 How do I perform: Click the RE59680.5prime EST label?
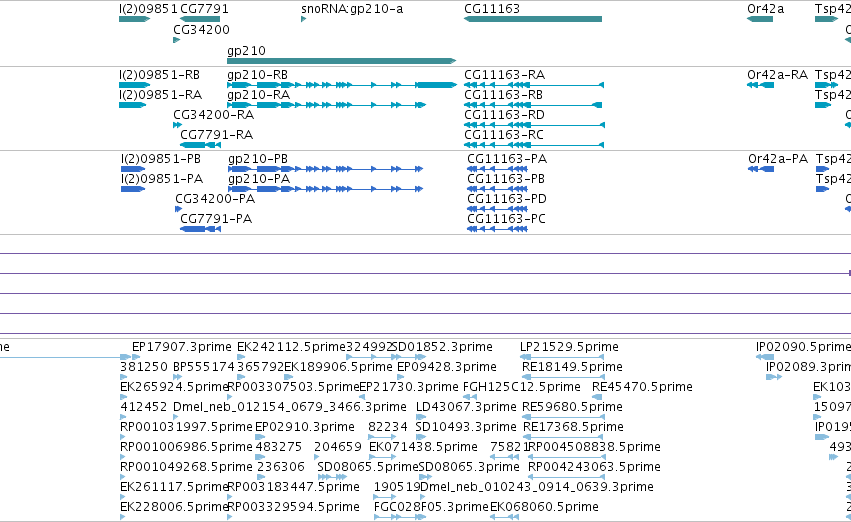tap(572, 407)
